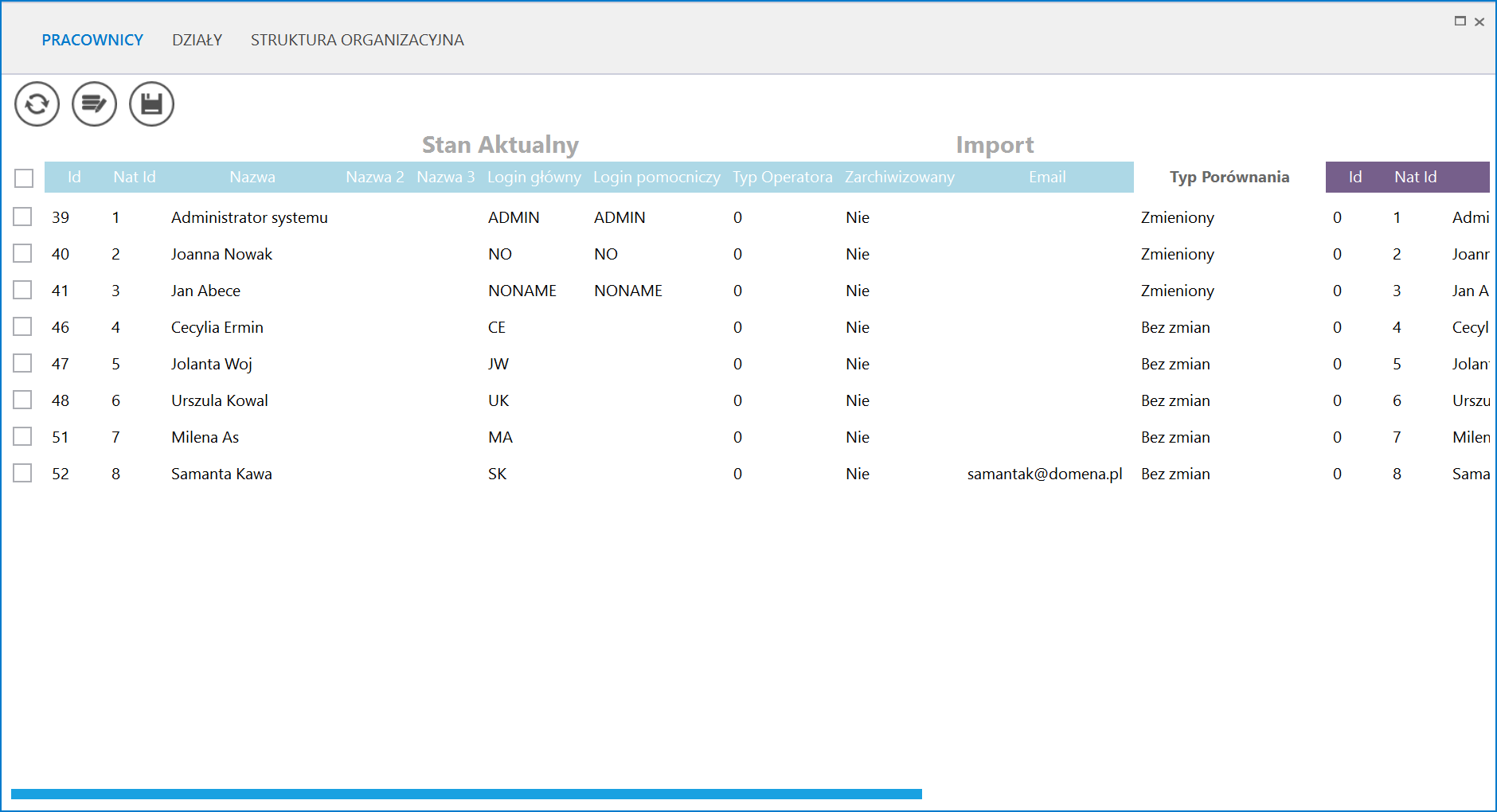Screen dimensions: 1497x812
Task: Select the Urszula Kowal name cell
Action: coord(220,400)
